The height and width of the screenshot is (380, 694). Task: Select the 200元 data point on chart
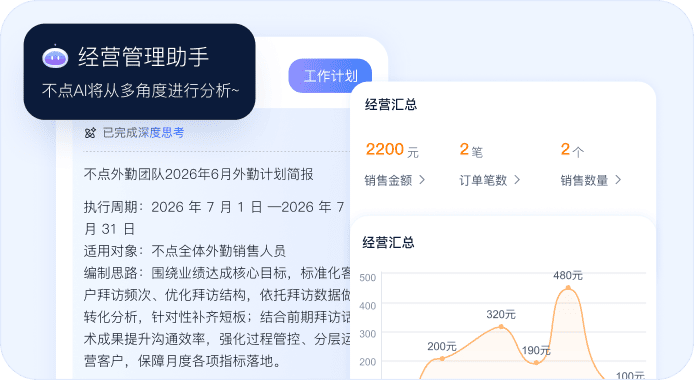(442, 359)
